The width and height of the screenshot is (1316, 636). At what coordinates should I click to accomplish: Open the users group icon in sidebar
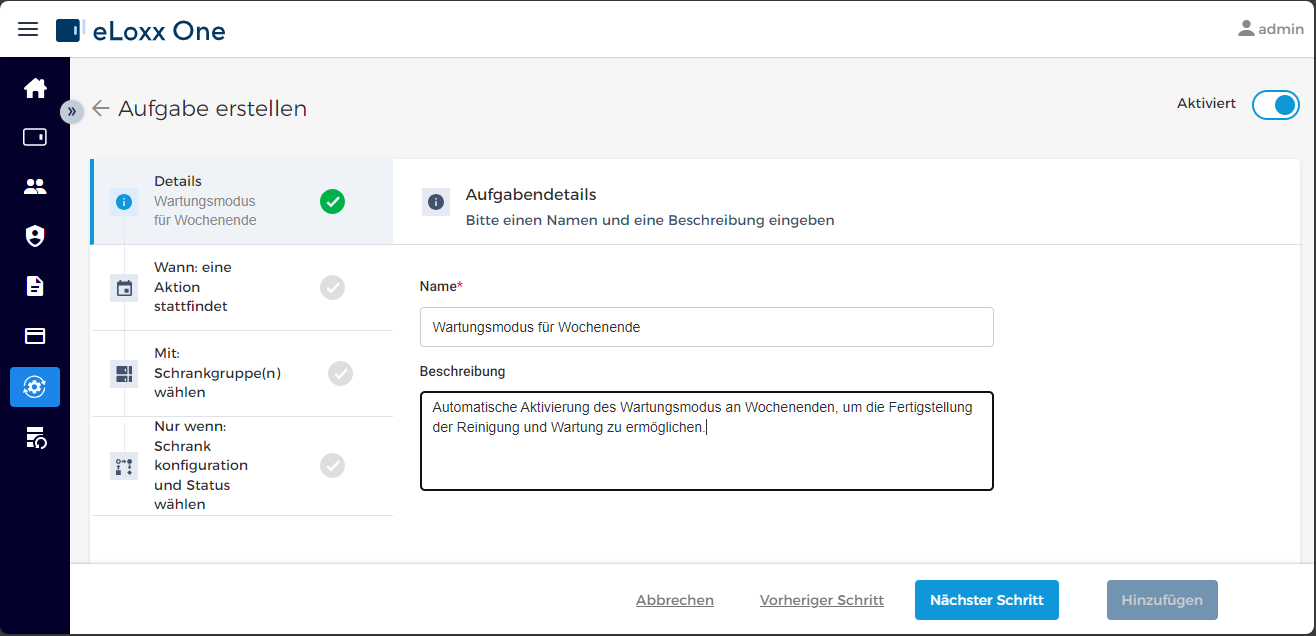35,186
